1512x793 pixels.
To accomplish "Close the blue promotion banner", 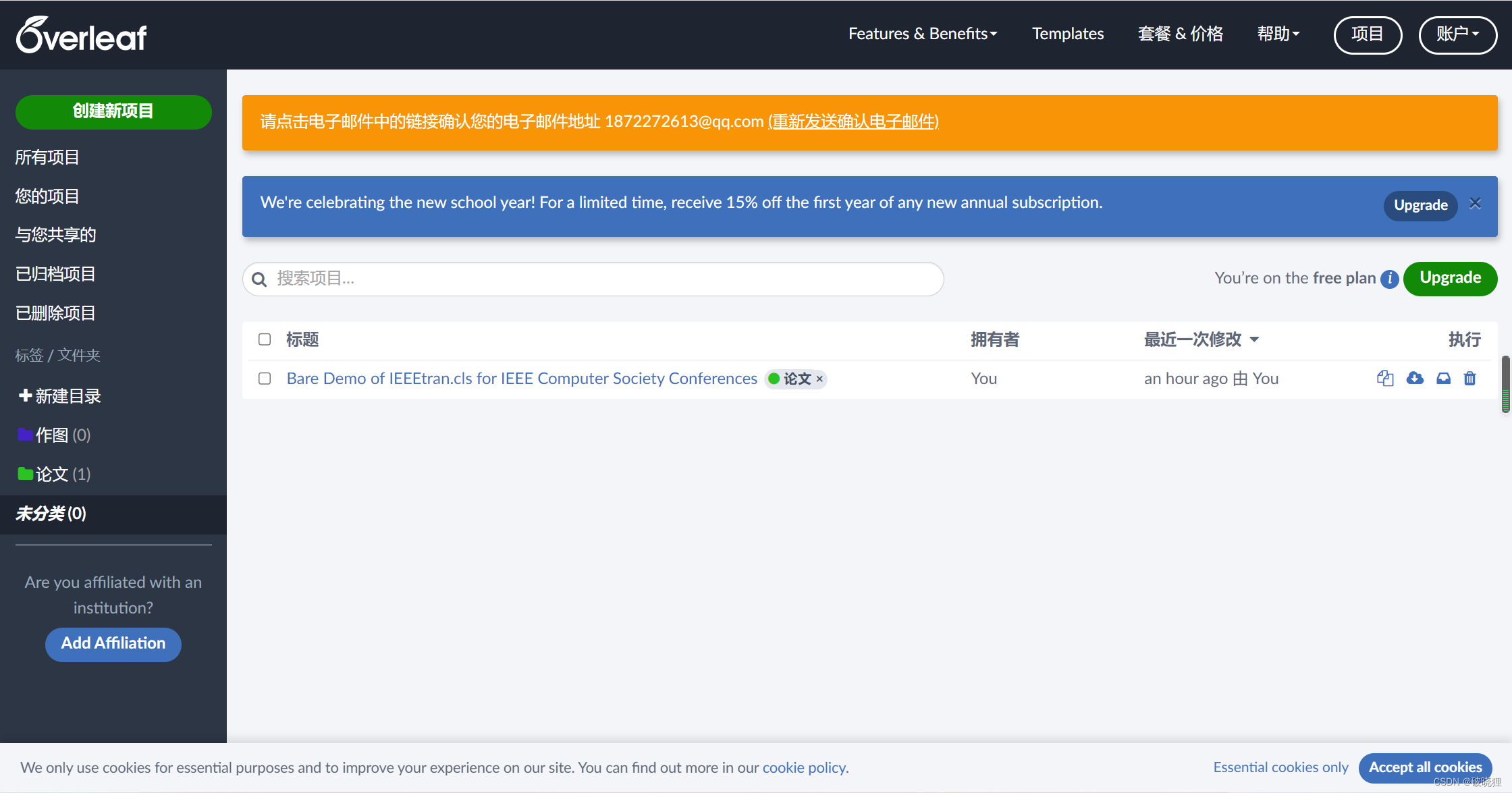I will pyautogui.click(x=1476, y=203).
